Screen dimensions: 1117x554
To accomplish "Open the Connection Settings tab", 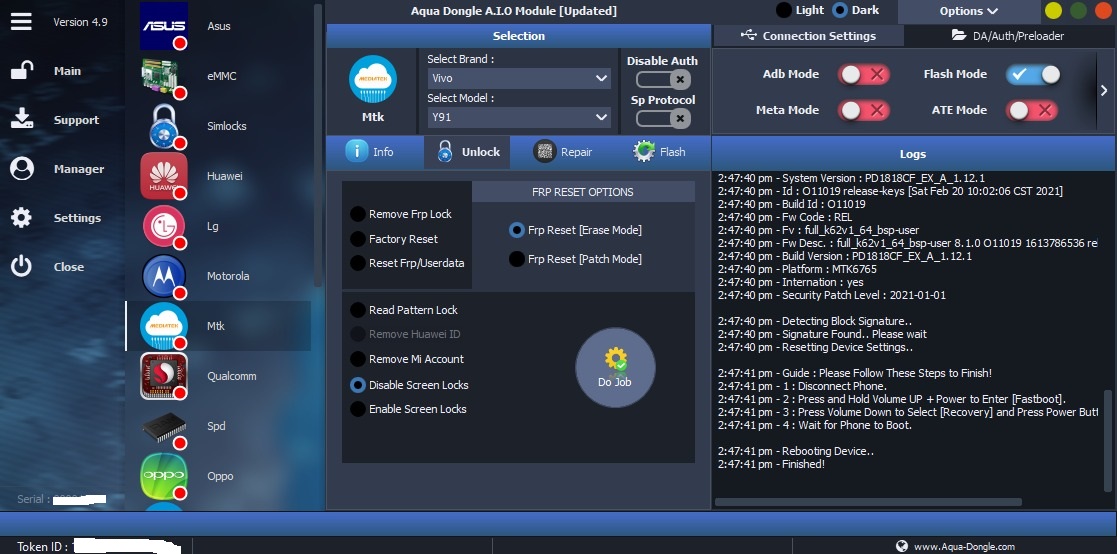I will (x=809, y=36).
